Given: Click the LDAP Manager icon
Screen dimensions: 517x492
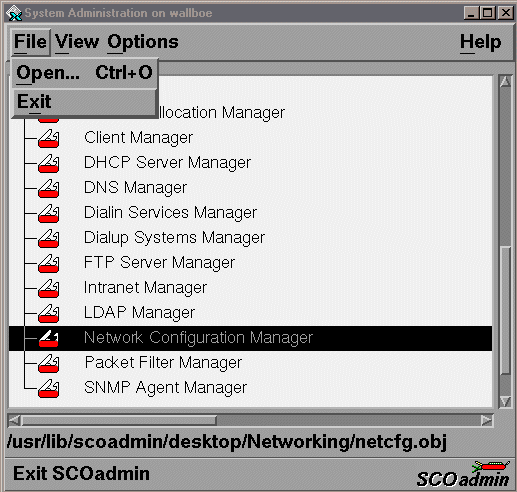Looking at the screenshot, I should (x=49, y=313).
